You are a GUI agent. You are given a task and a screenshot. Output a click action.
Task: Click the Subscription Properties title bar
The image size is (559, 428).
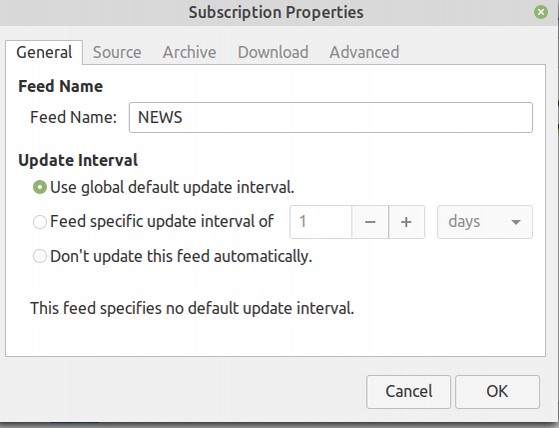pyautogui.click(x=276, y=12)
